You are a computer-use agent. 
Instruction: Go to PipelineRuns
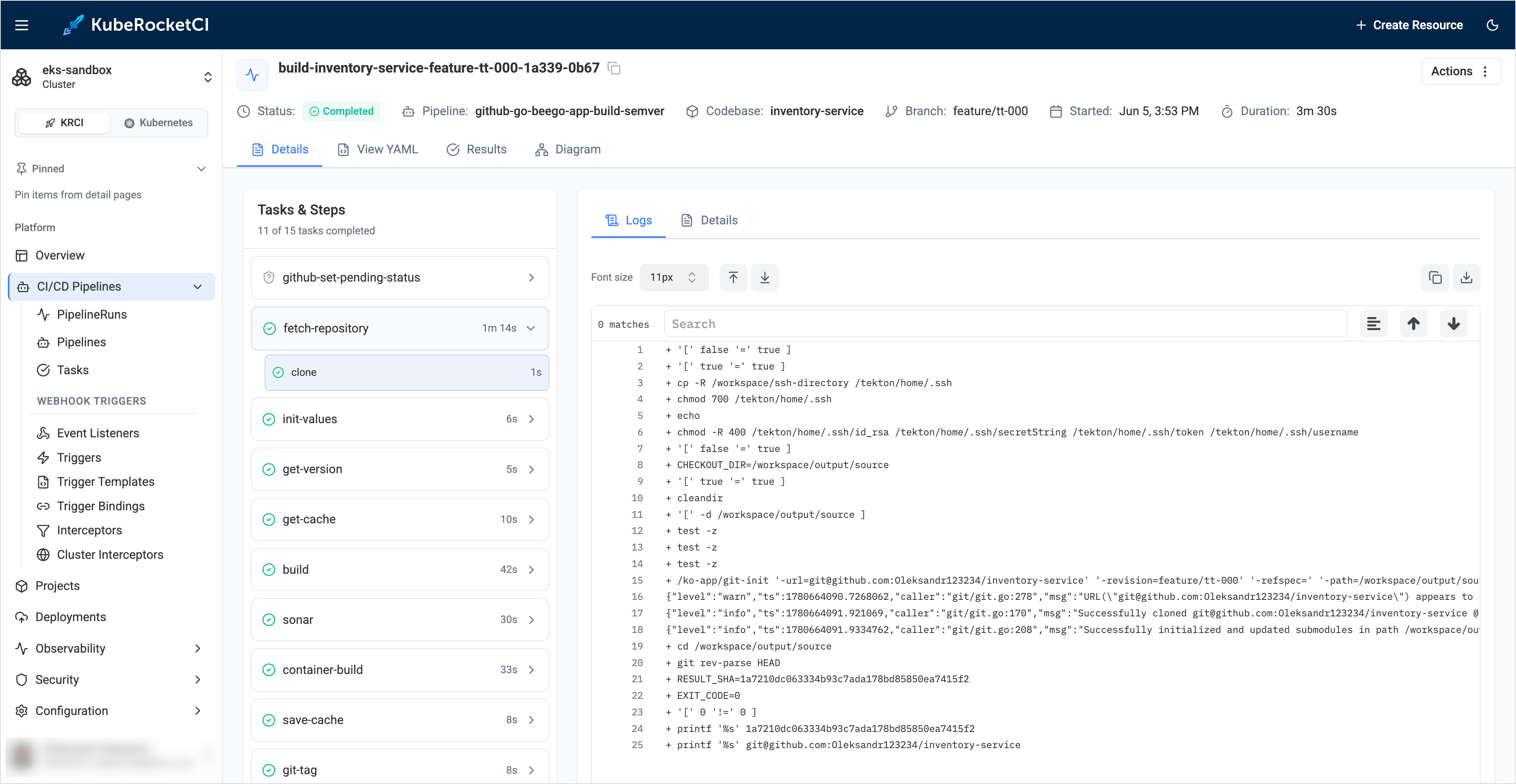tap(92, 314)
